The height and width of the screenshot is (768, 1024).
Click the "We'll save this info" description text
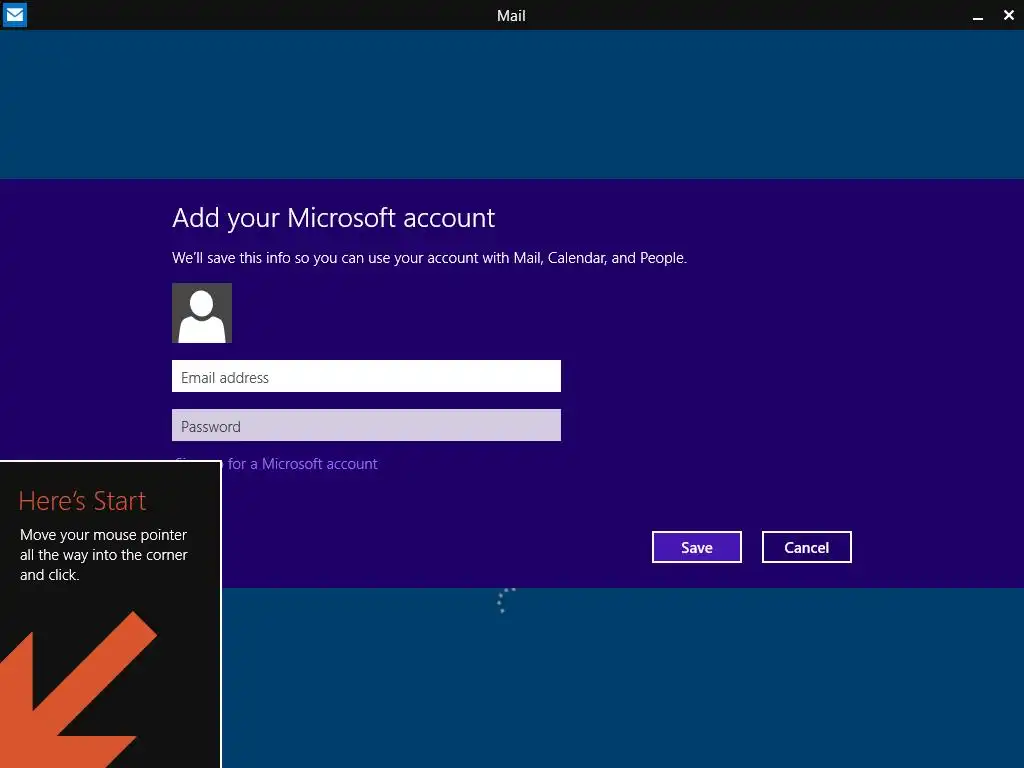pyautogui.click(x=429, y=258)
